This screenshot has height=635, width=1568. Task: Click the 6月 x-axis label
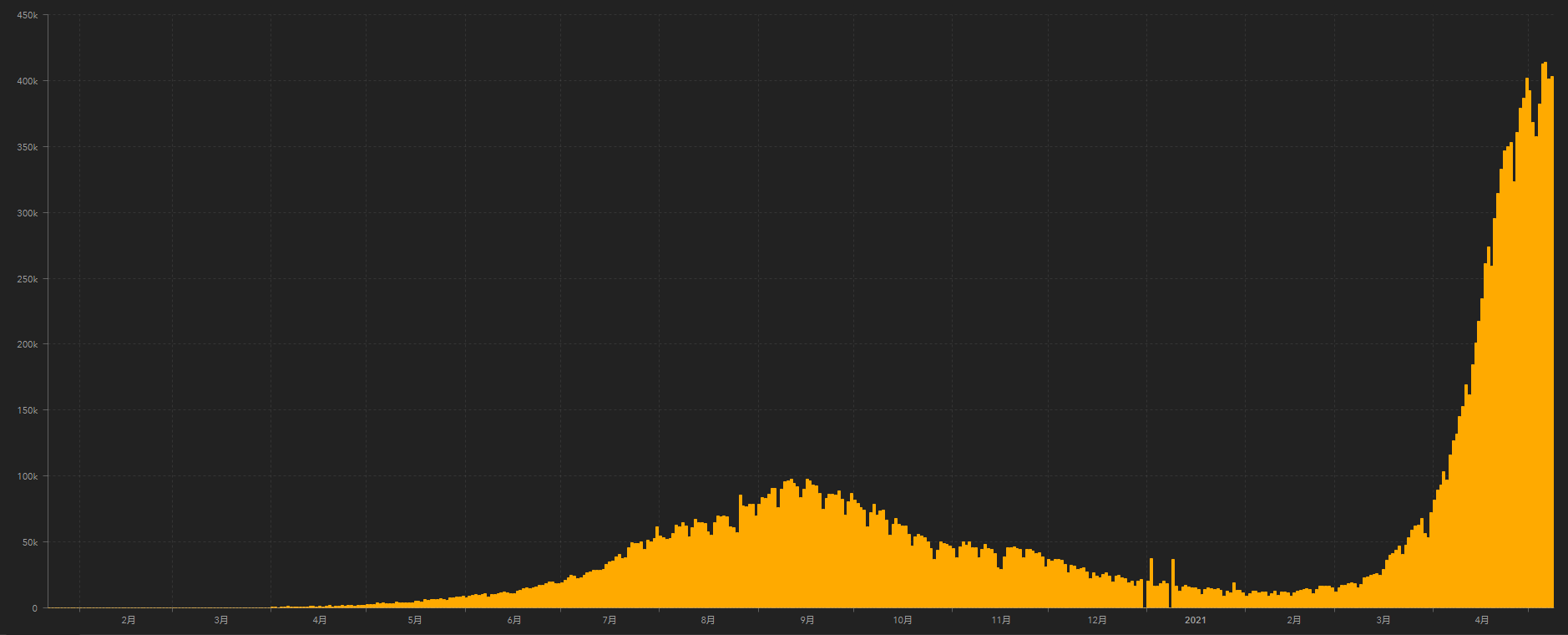click(x=514, y=620)
